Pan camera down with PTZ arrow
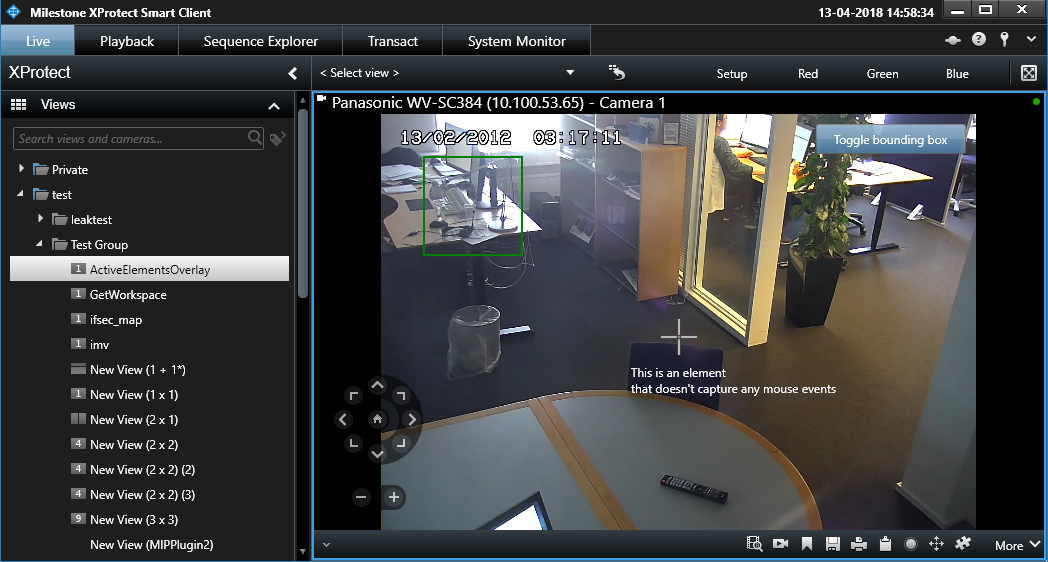Screen dimensions: 1048x562 [x=378, y=454]
